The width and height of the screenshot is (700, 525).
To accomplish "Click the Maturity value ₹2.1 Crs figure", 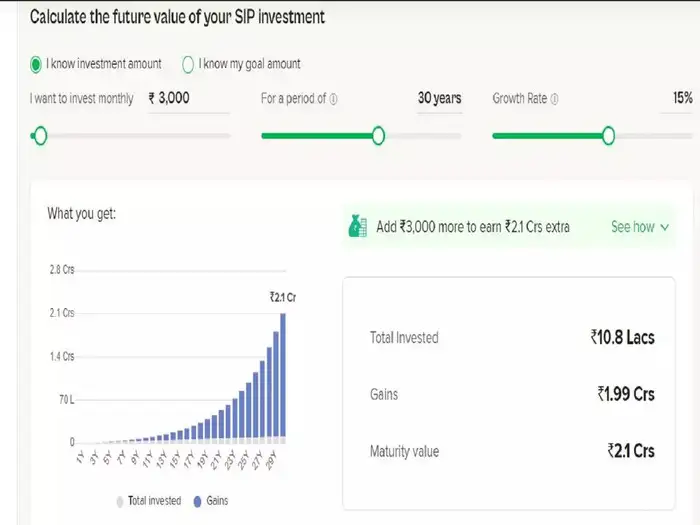I will pos(630,451).
